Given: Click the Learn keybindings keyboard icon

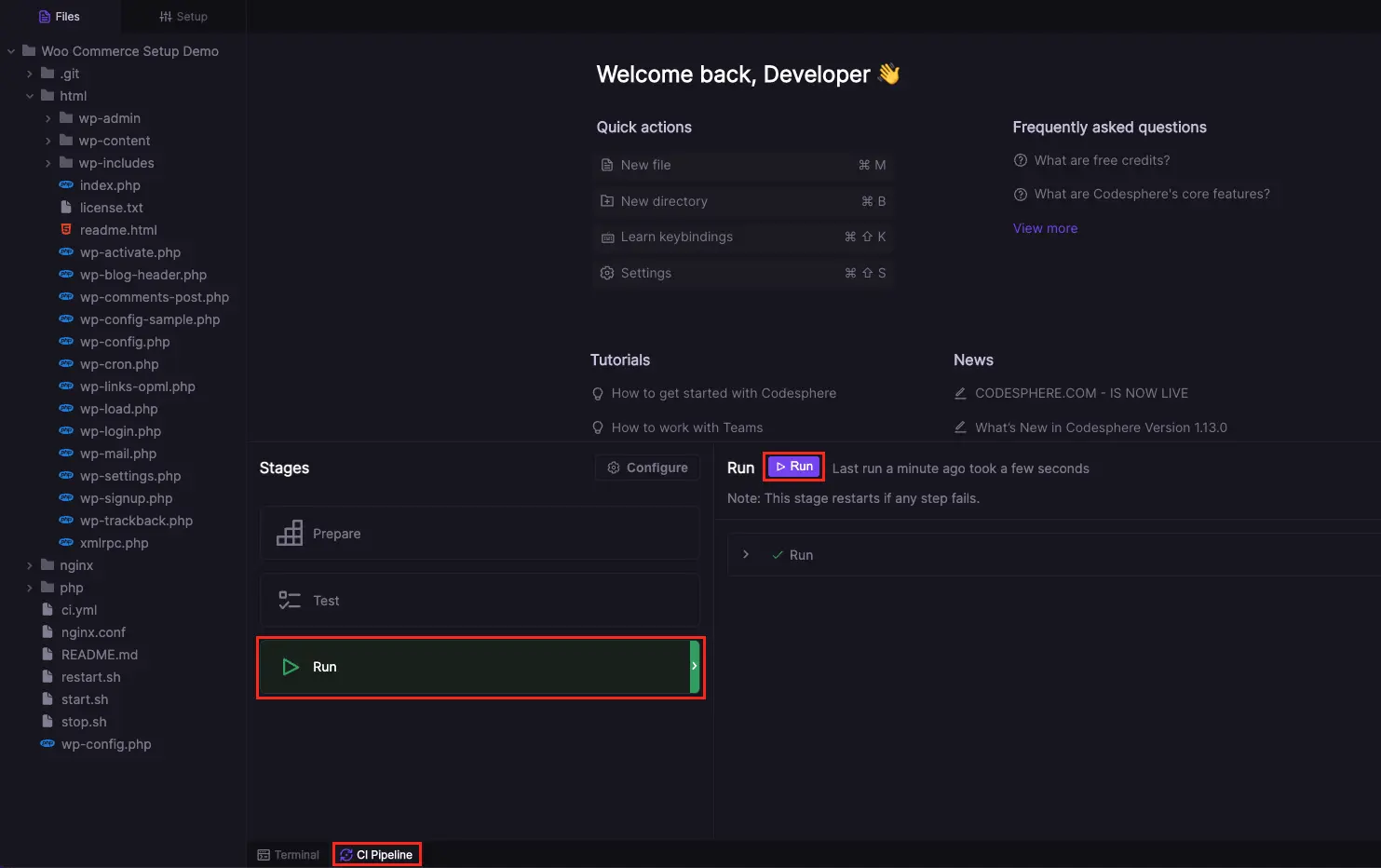Looking at the screenshot, I should 608,237.
